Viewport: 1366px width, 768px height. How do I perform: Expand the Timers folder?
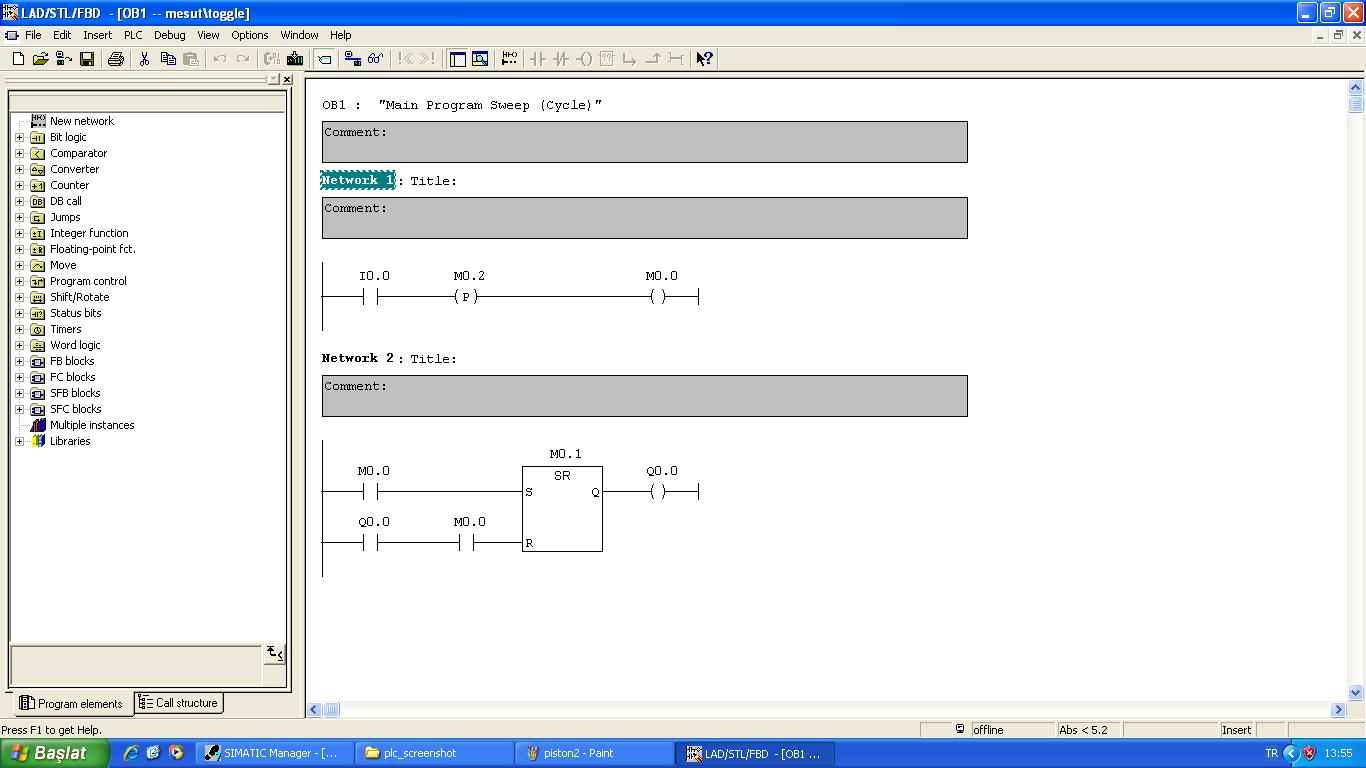pos(19,329)
